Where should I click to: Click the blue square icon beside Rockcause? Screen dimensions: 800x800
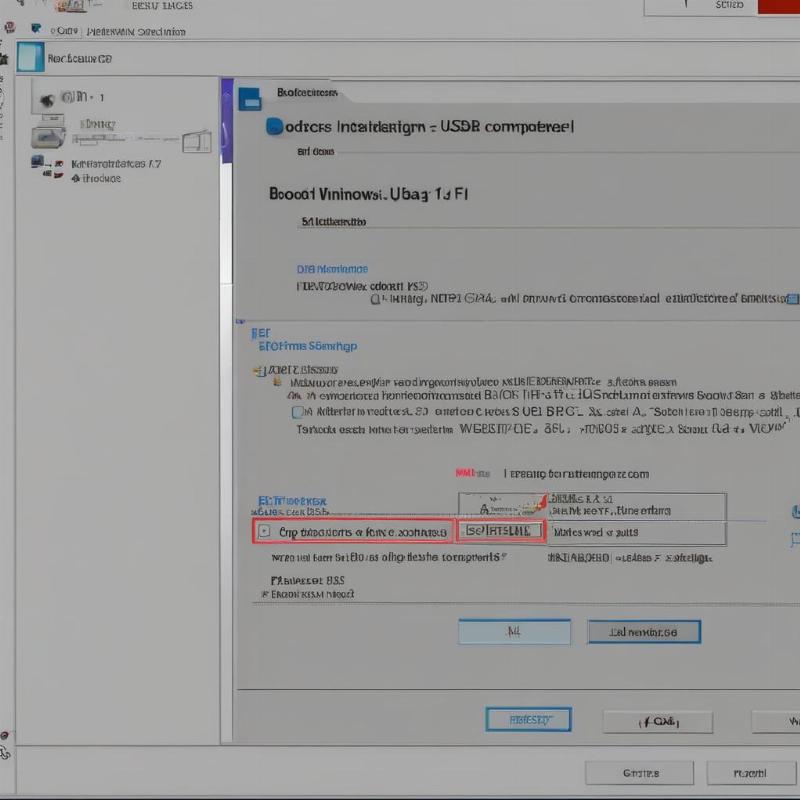[x=31, y=58]
